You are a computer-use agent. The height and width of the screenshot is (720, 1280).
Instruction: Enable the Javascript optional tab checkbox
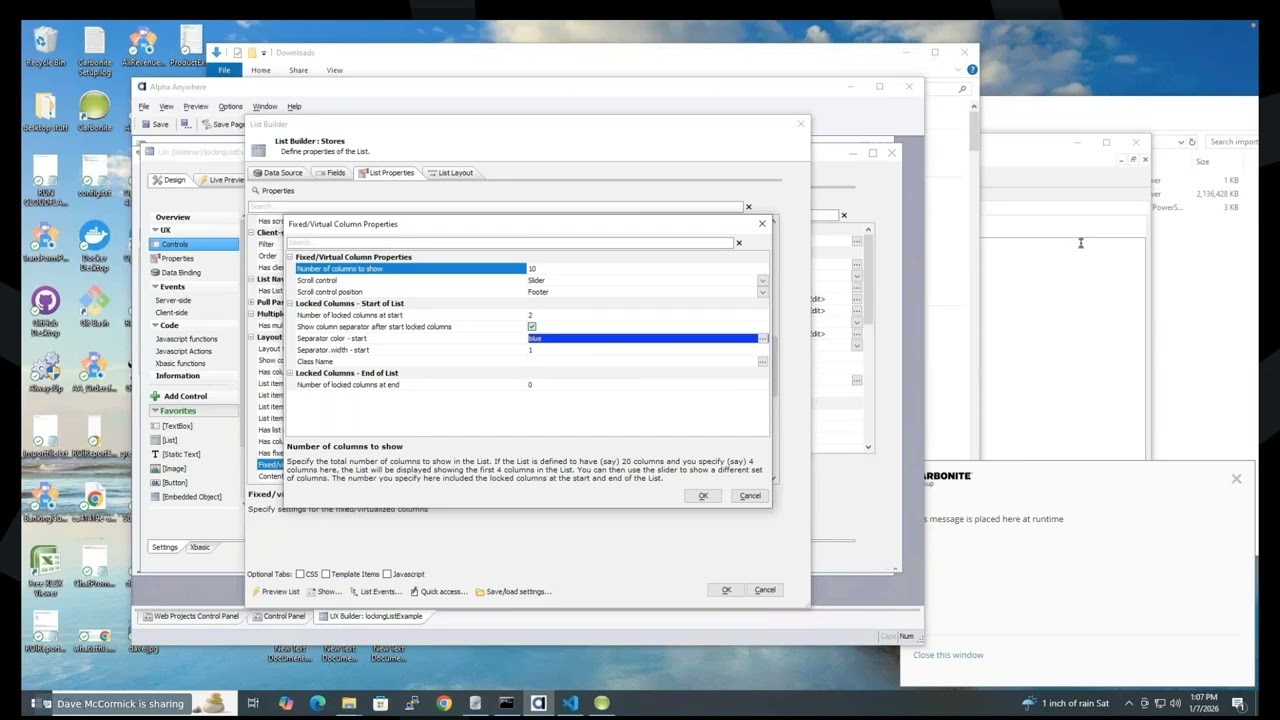(x=387, y=574)
